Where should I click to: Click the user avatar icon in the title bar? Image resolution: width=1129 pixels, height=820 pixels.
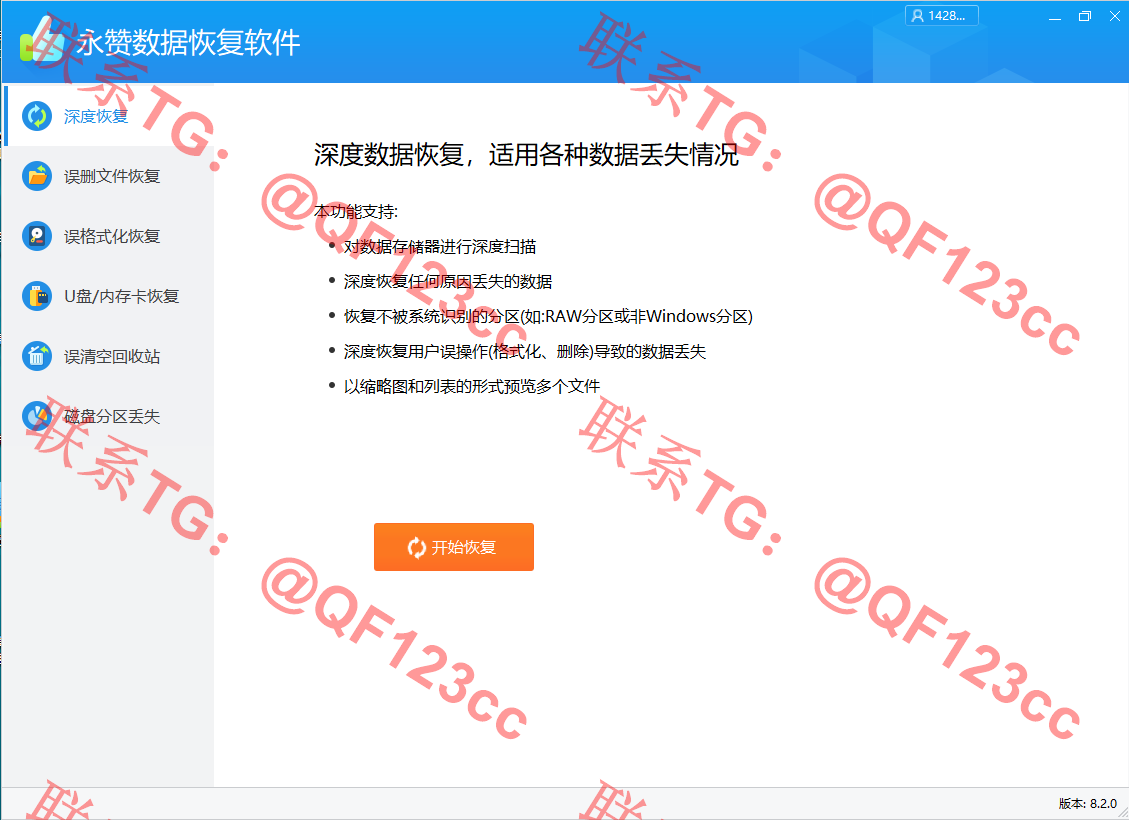pyautogui.click(x=917, y=16)
